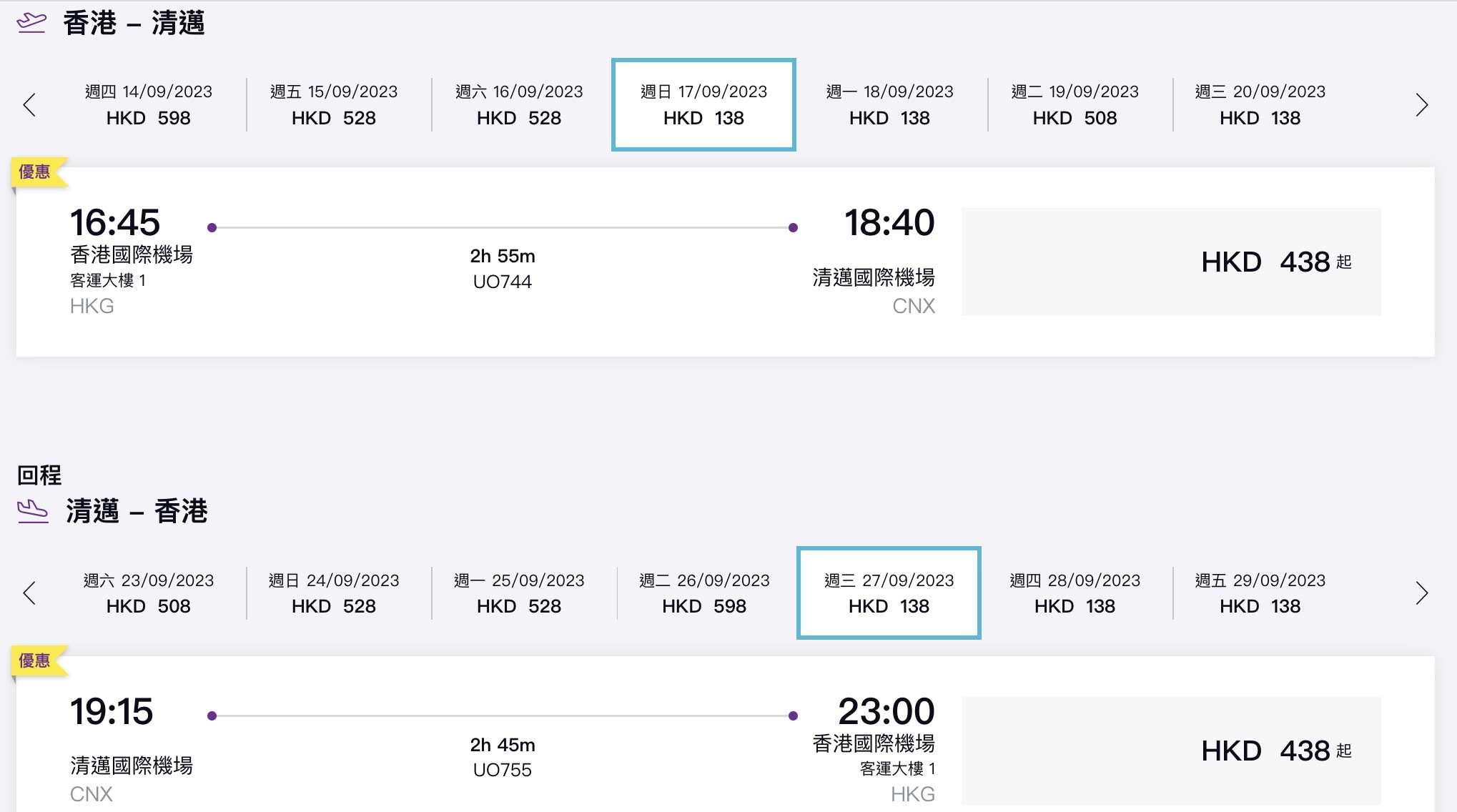Show earlier outbound dates with left arrow
Viewport: 1457px width, 812px height.
click(29, 105)
